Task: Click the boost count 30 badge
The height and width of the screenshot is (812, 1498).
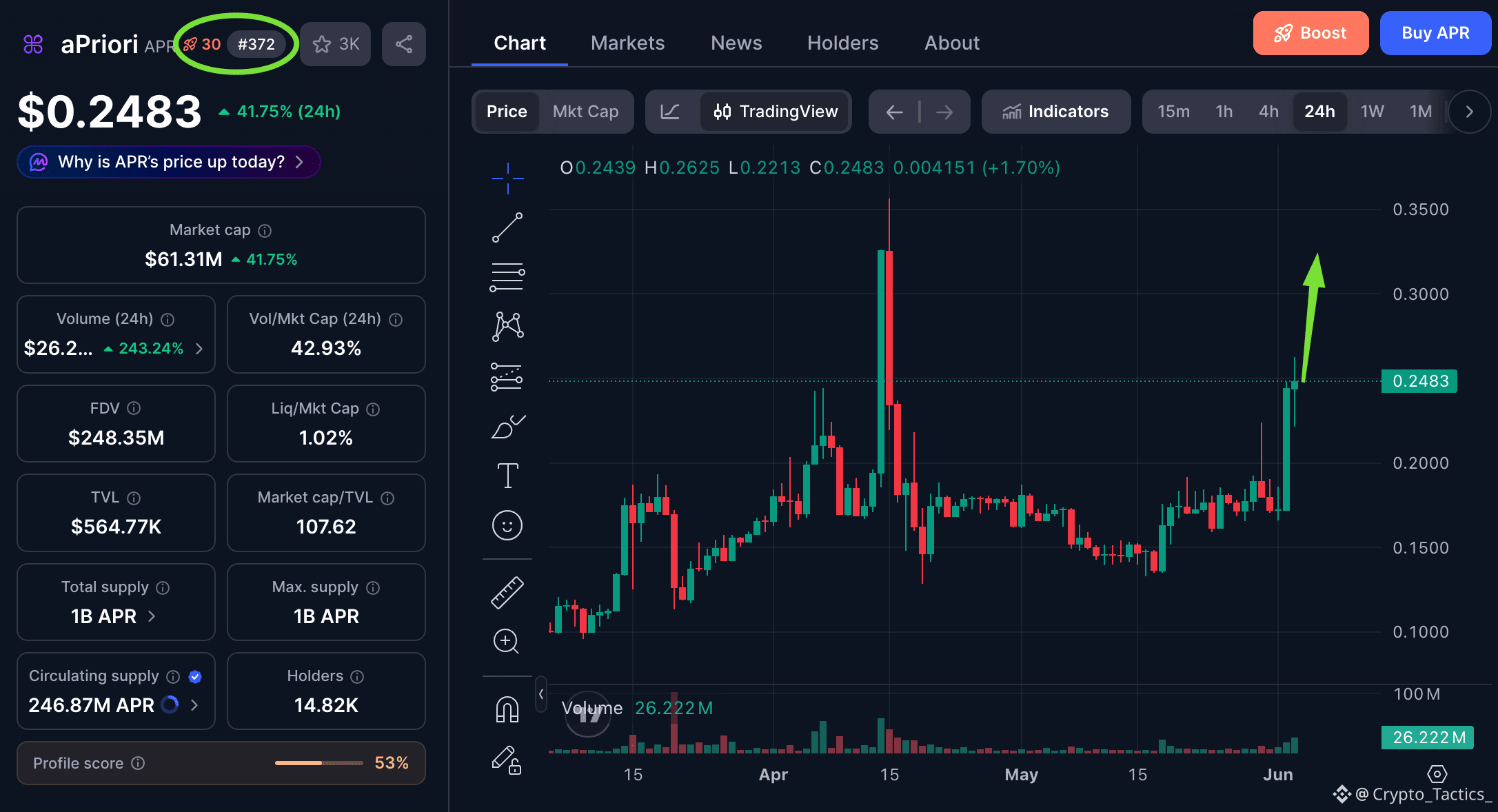Action: click(x=202, y=44)
